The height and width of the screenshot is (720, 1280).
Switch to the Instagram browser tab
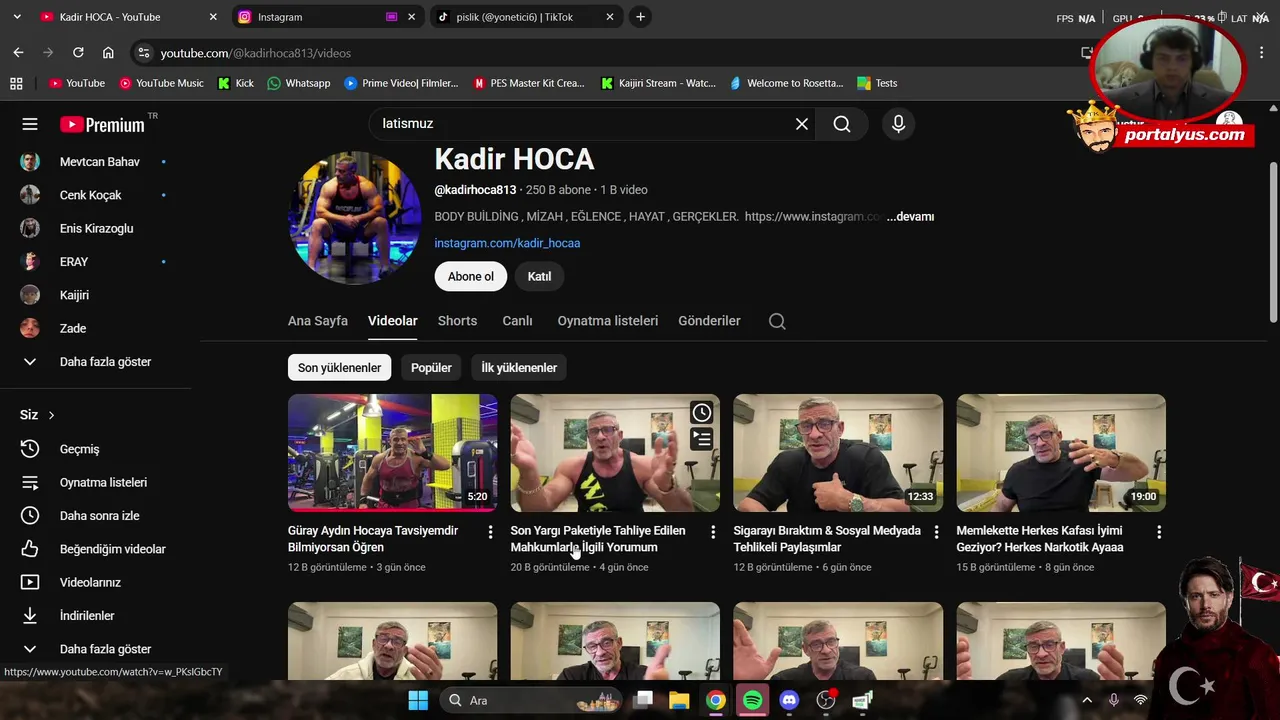[x=326, y=17]
